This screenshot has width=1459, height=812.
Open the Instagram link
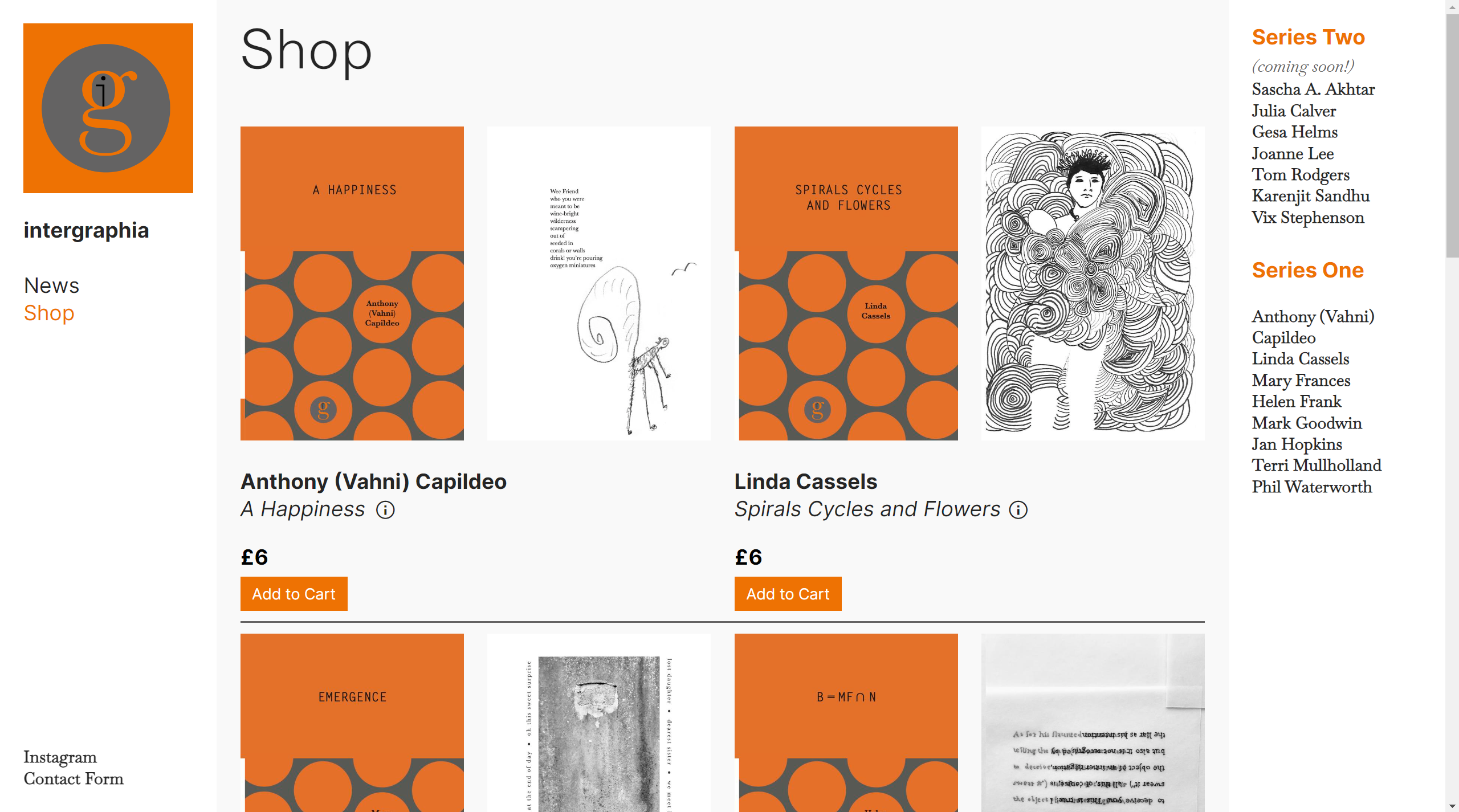60,757
